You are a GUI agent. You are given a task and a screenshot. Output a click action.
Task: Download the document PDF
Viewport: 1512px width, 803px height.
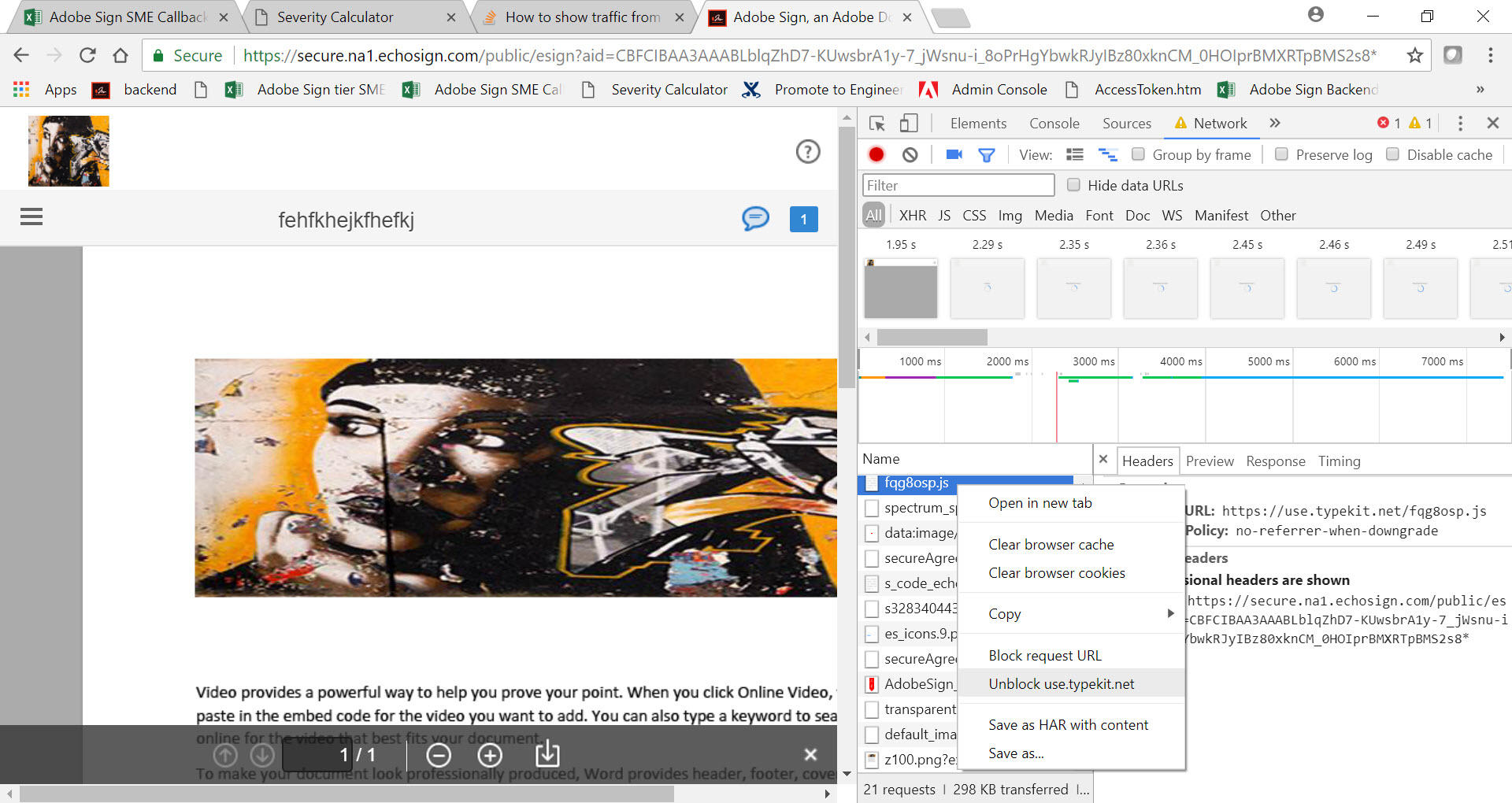547,754
